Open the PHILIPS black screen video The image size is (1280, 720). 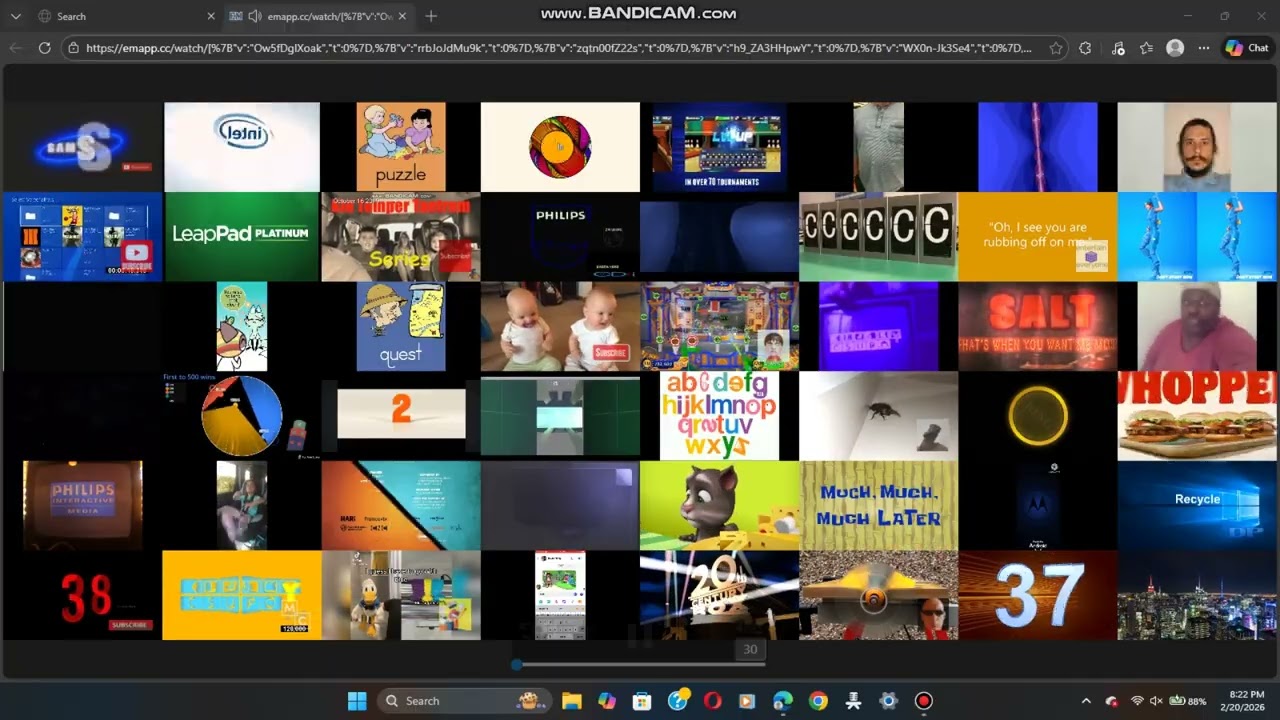pyautogui.click(x=560, y=236)
